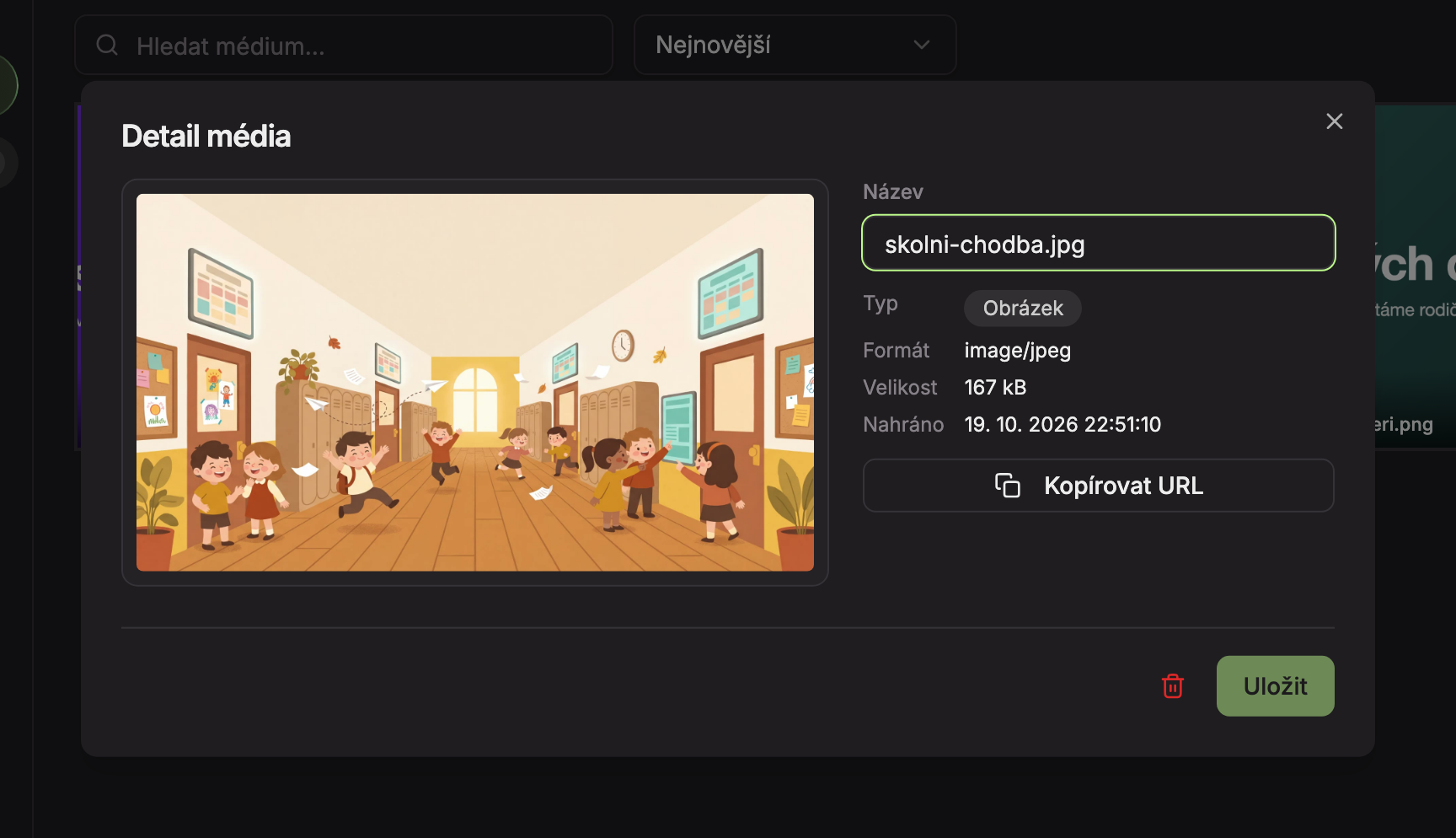Screen dimensions: 1456x838
Task: Click the Název field label
Action: click(892, 192)
